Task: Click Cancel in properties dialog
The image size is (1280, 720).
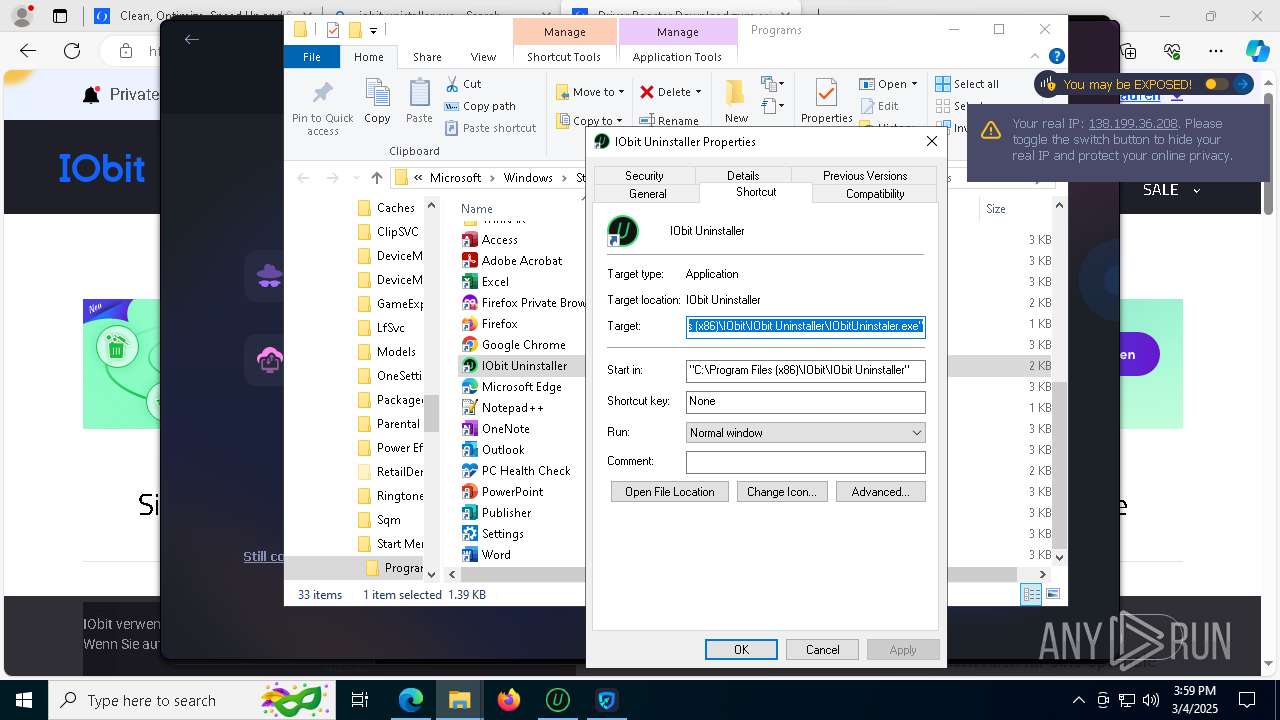Action: (823, 650)
